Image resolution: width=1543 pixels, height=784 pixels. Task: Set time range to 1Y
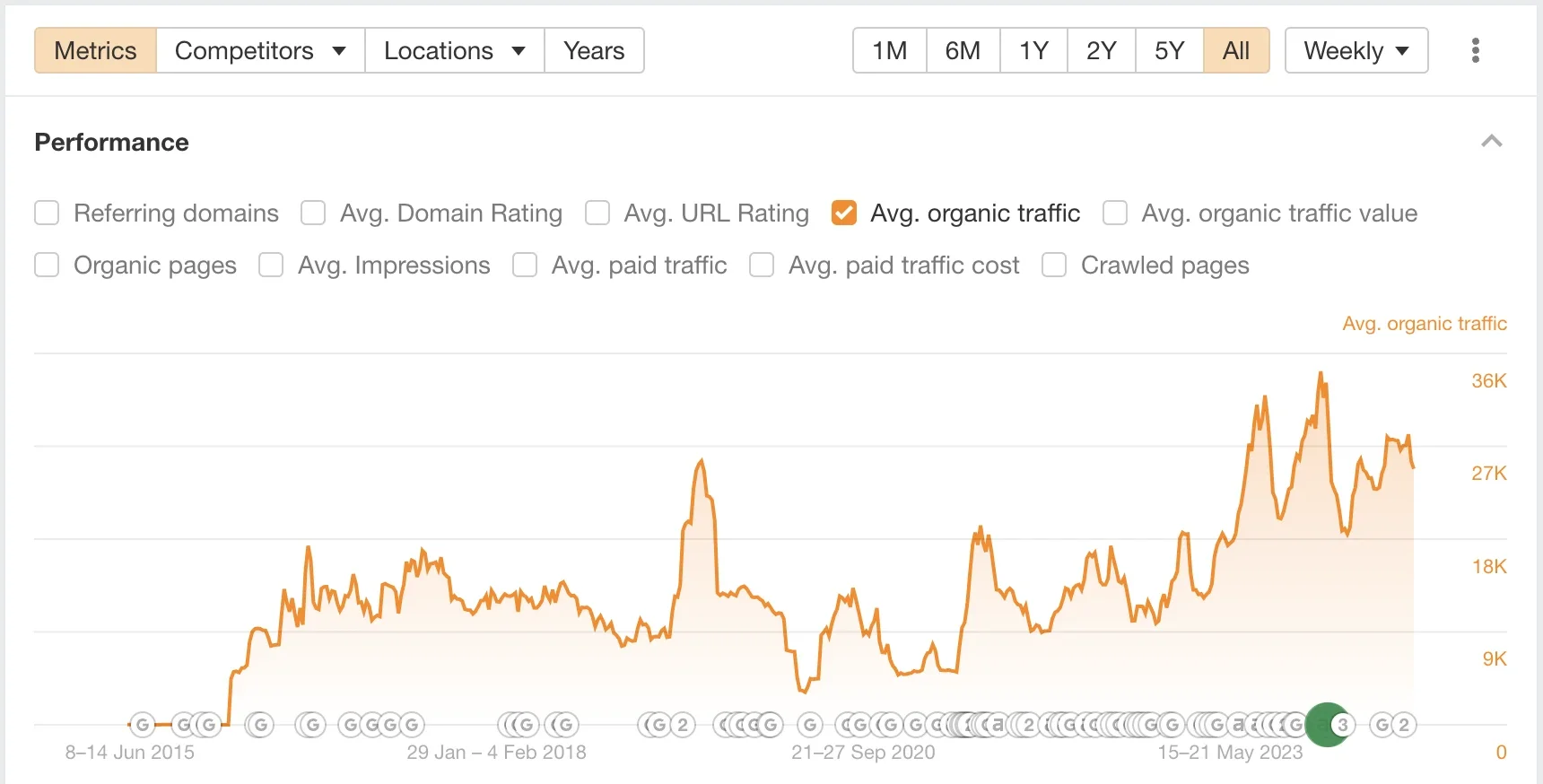1033,50
